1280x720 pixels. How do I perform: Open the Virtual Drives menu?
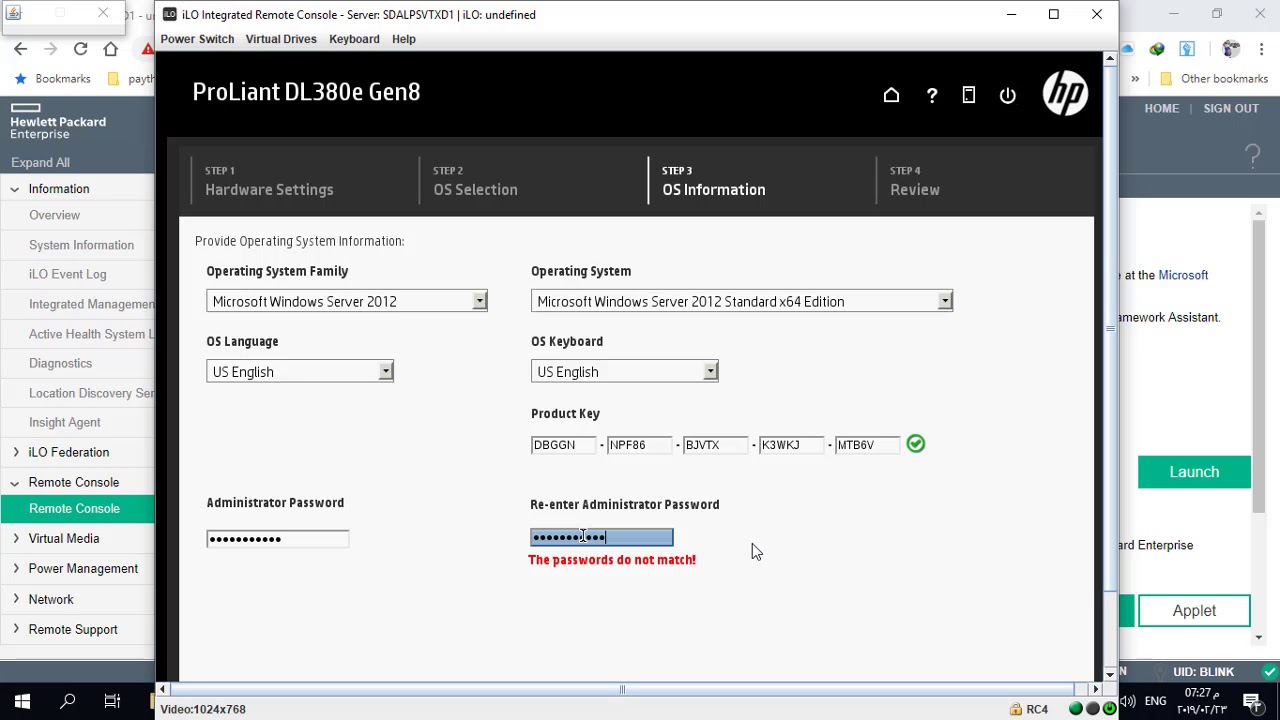tap(281, 39)
